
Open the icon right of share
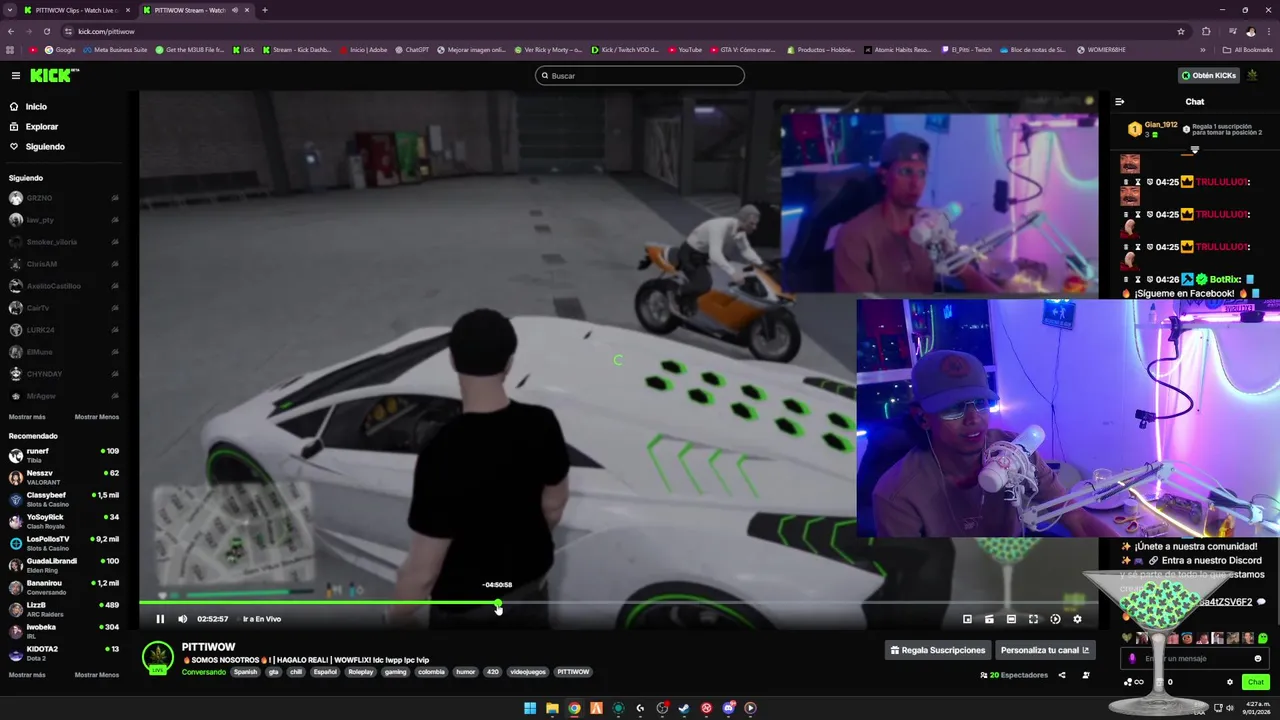point(1086,675)
